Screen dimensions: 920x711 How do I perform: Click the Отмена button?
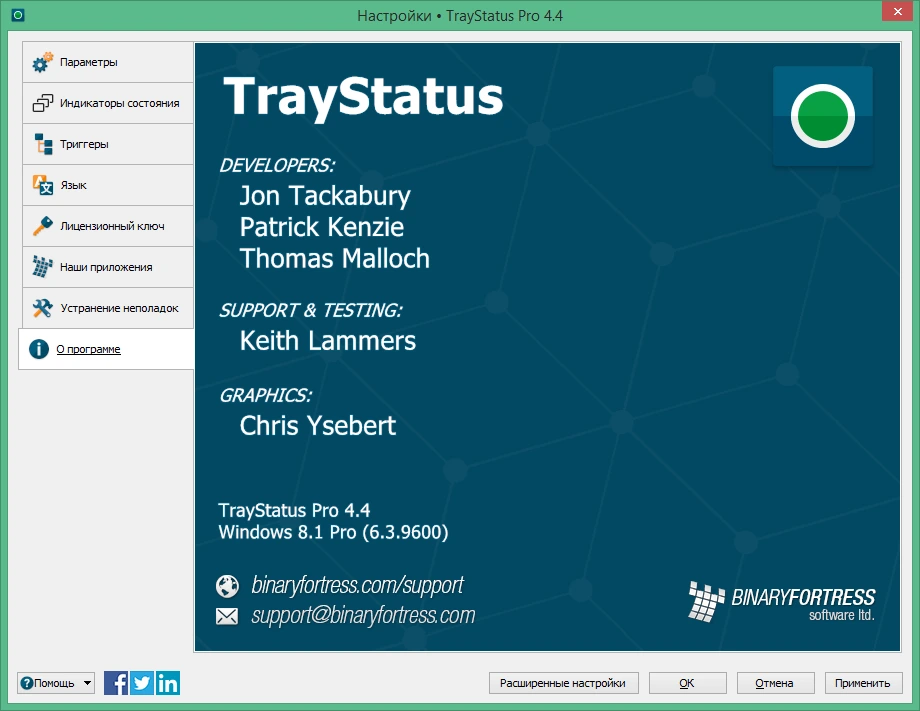pyautogui.click(x=775, y=683)
